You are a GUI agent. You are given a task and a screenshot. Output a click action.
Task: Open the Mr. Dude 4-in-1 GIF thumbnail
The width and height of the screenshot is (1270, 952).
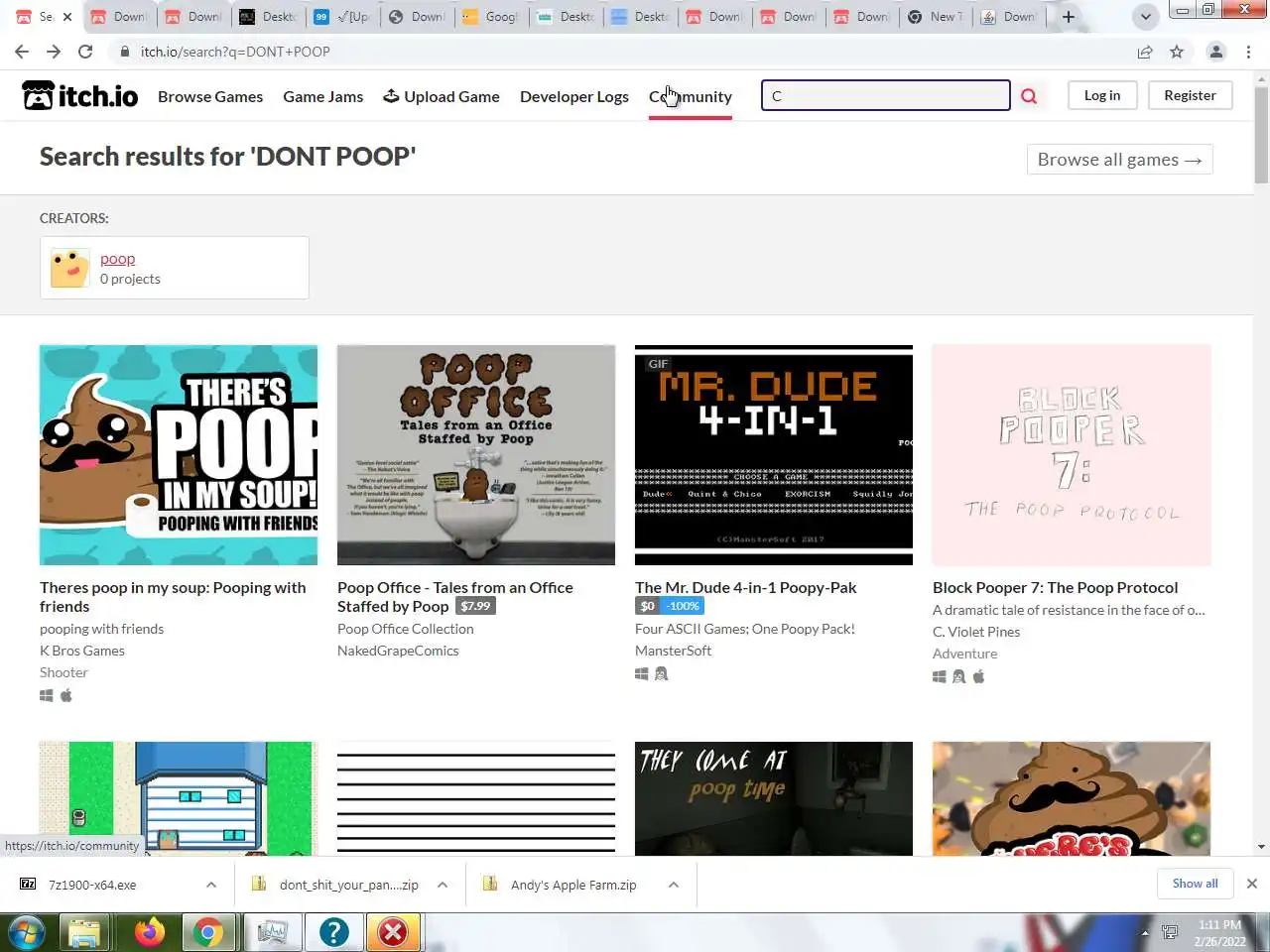click(x=774, y=455)
